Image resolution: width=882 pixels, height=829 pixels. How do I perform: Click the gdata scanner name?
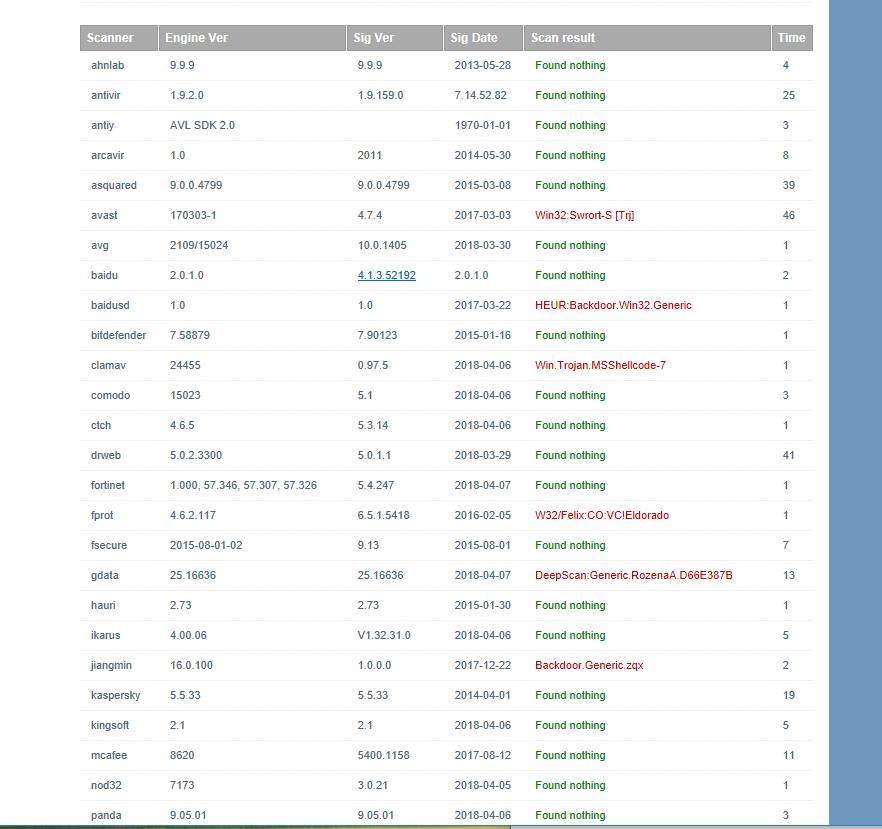(105, 575)
